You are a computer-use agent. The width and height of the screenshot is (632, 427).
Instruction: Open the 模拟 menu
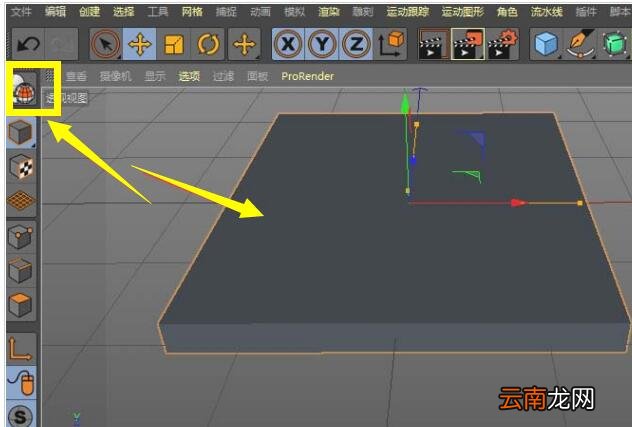pos(295,12)
